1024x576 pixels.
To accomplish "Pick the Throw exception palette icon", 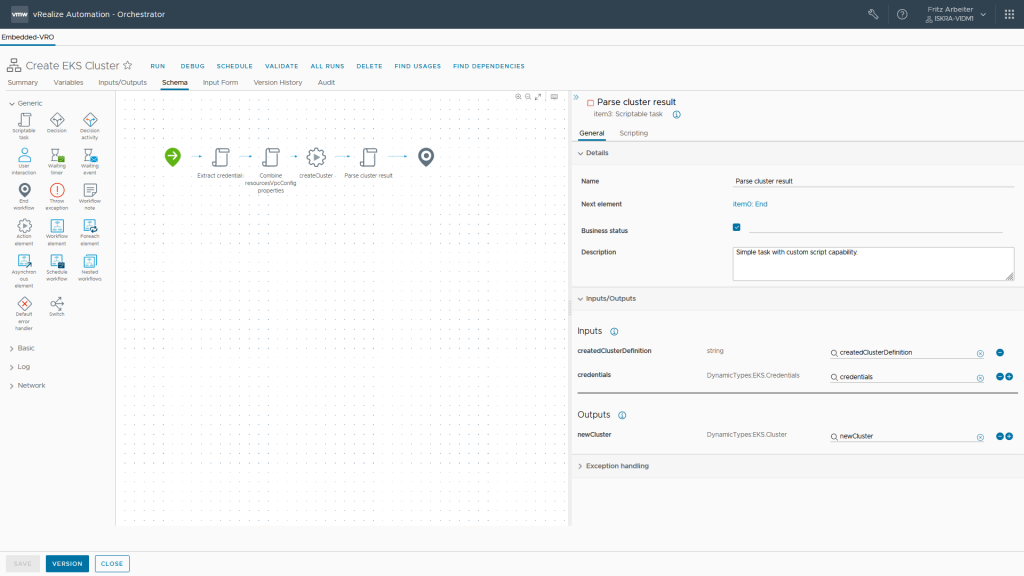I will coord(57,190).
